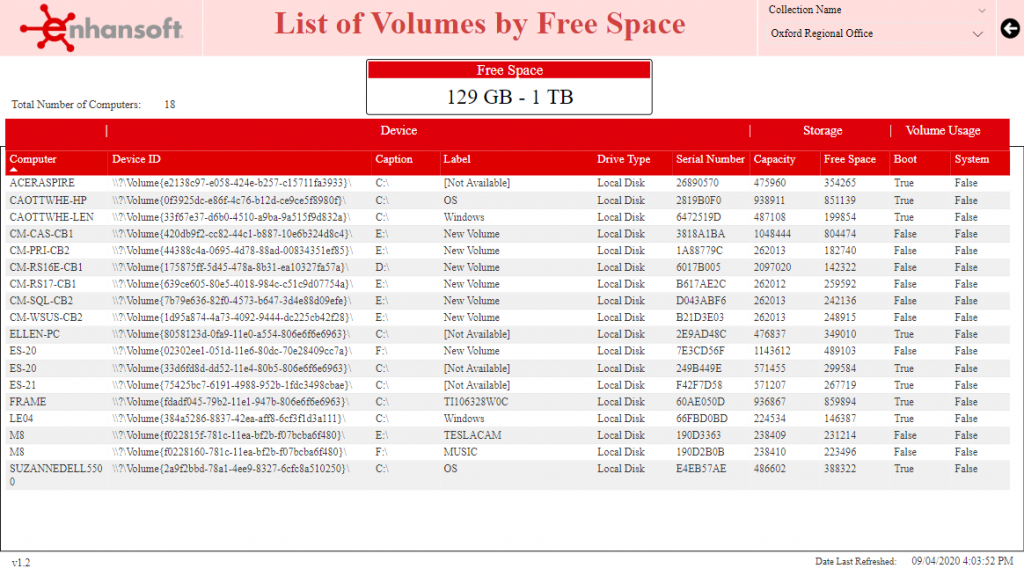Select the CM-RS17-CB1 computer cell
The image size is (1024, 576).
point(42,284)
